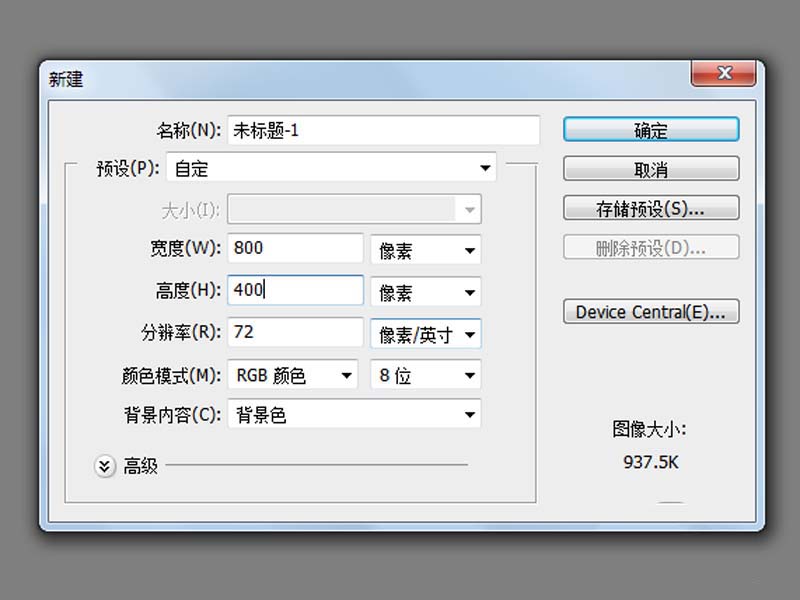The image size is (800, 600).
Task: Click the 新建 dialog title text
Action: 66,79
